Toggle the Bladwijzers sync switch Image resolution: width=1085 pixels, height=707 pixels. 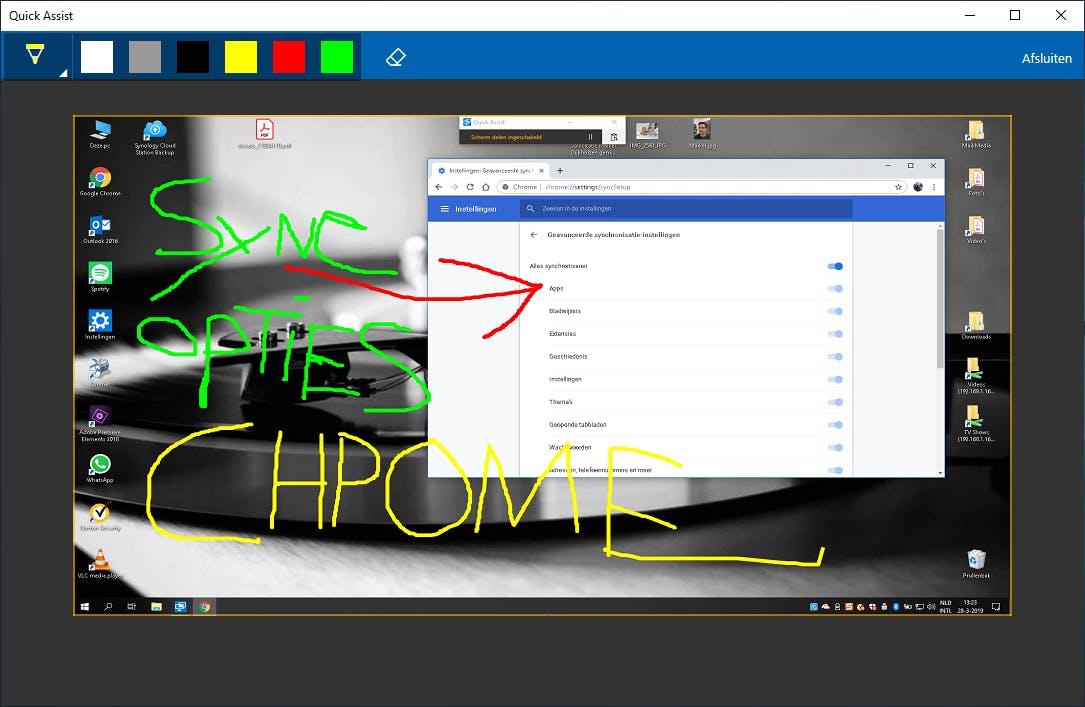tap(835, 311)
